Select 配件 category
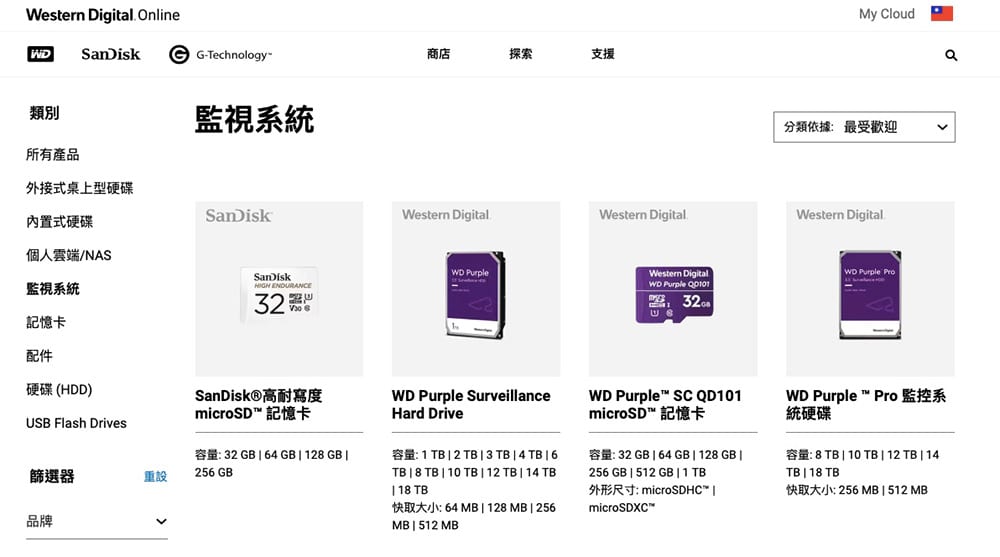The height and width of the screenshot is (557, 1000). [x=40, y=356]
